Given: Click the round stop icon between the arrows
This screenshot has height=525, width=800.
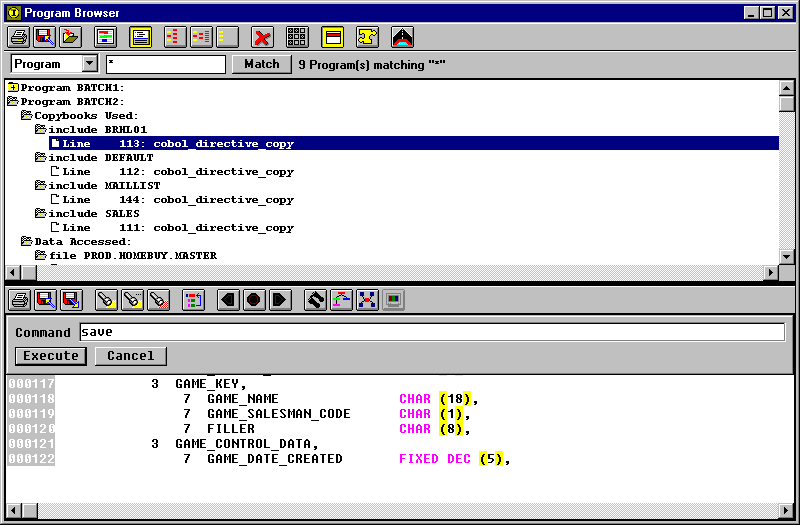Looking at the screenshot, I should pyautogui.click(x=254, y=300).
